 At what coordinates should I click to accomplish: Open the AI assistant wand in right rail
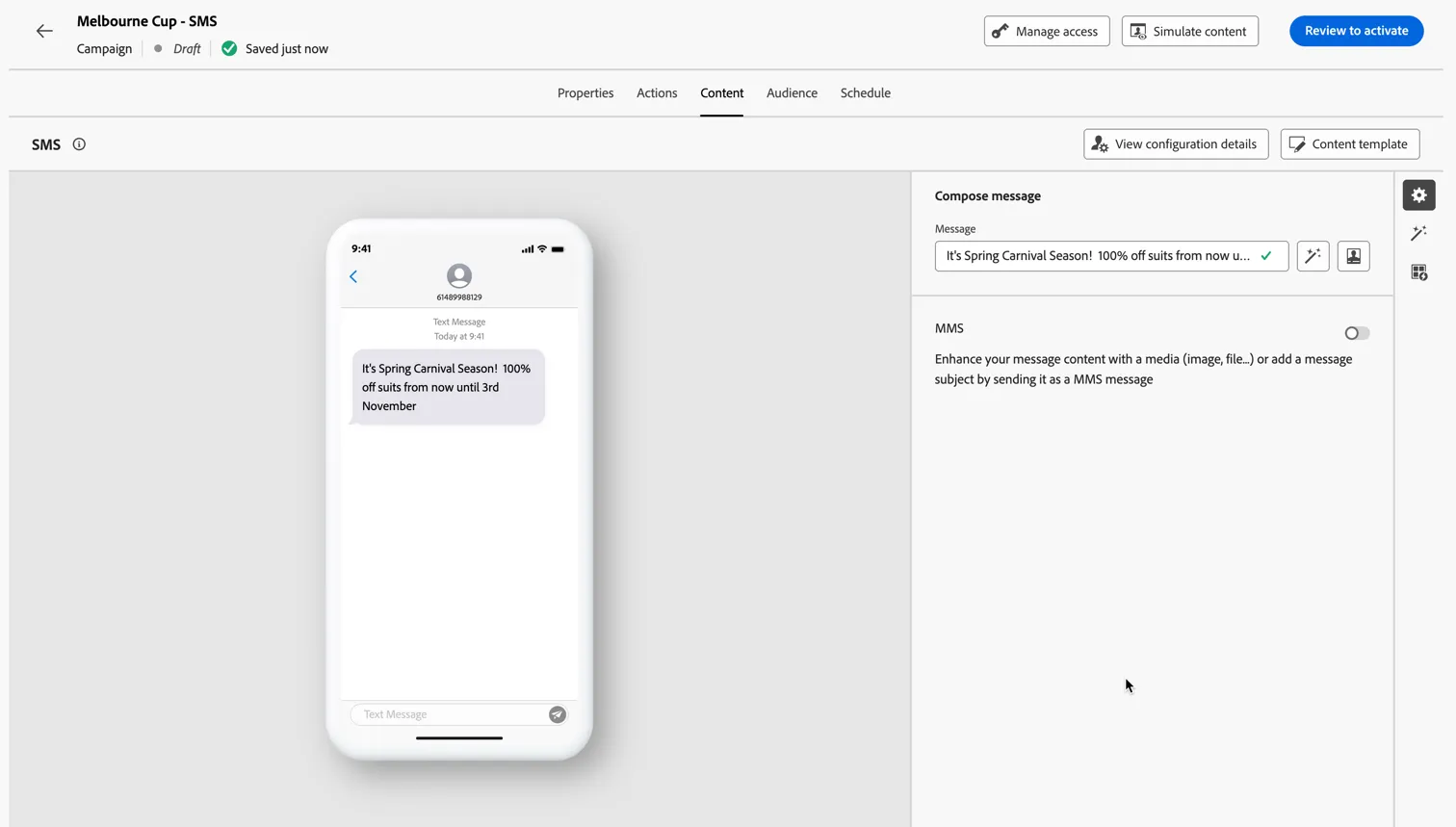tap(1418, 234)
